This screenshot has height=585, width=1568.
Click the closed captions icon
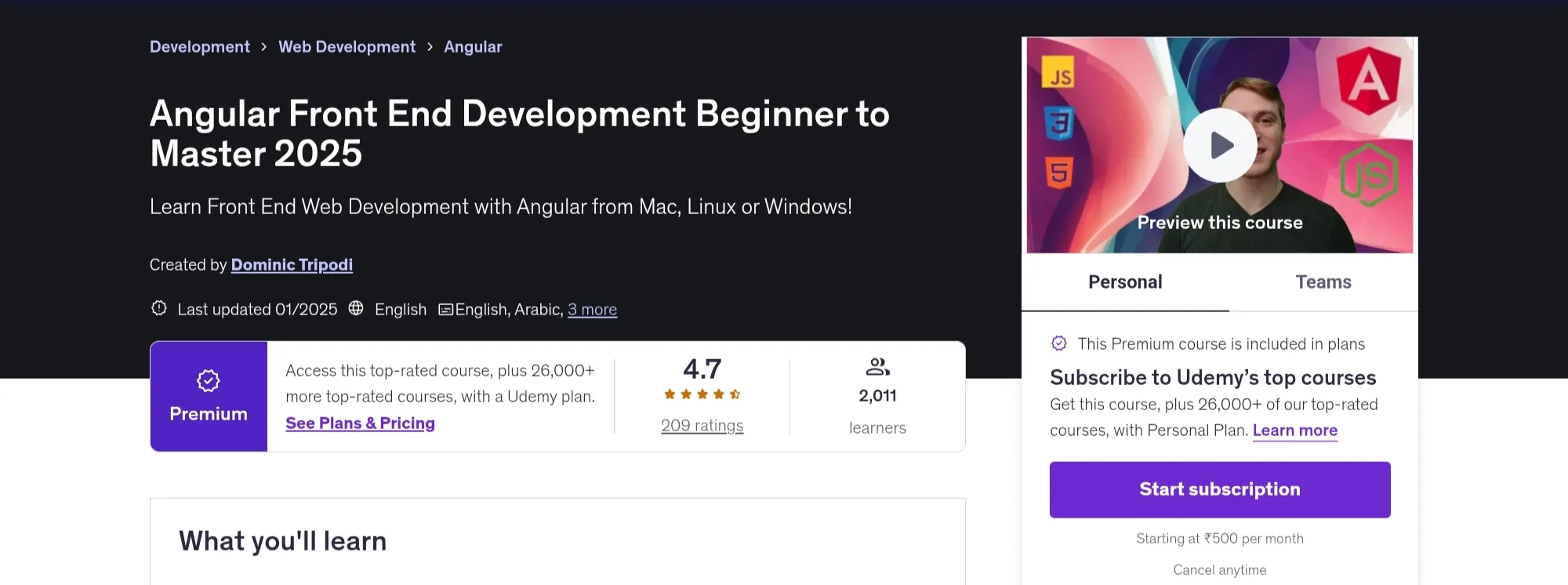click(x=445, y=310)
